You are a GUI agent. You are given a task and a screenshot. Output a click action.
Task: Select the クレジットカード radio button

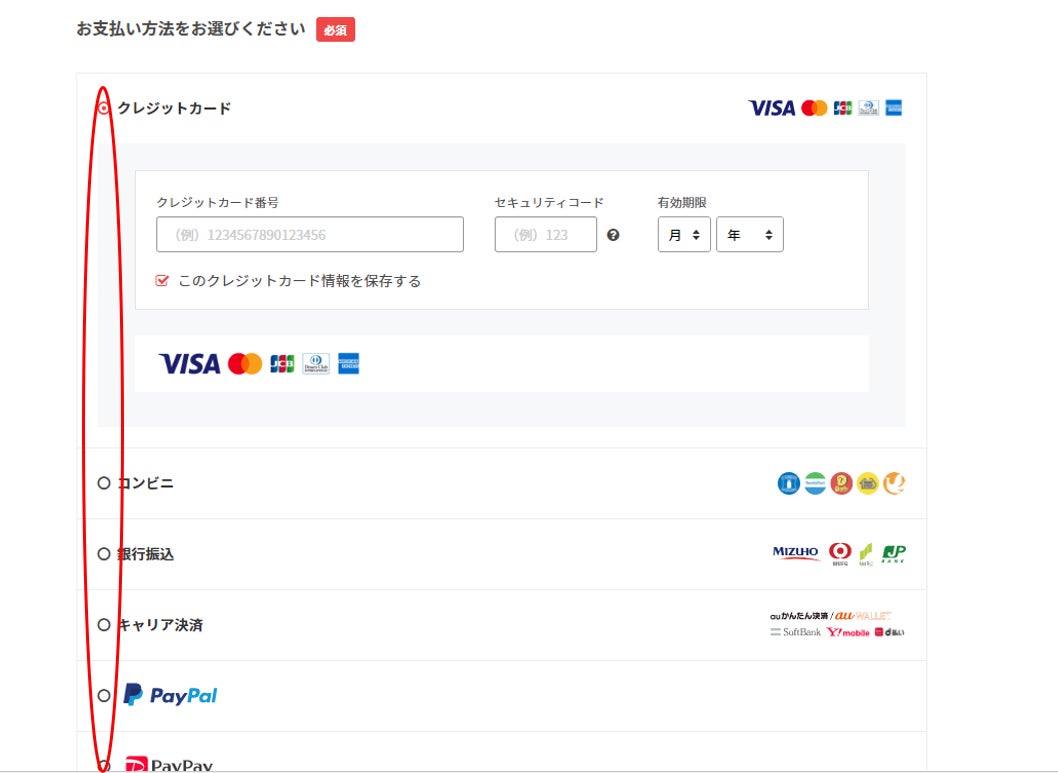coord(104,108)
